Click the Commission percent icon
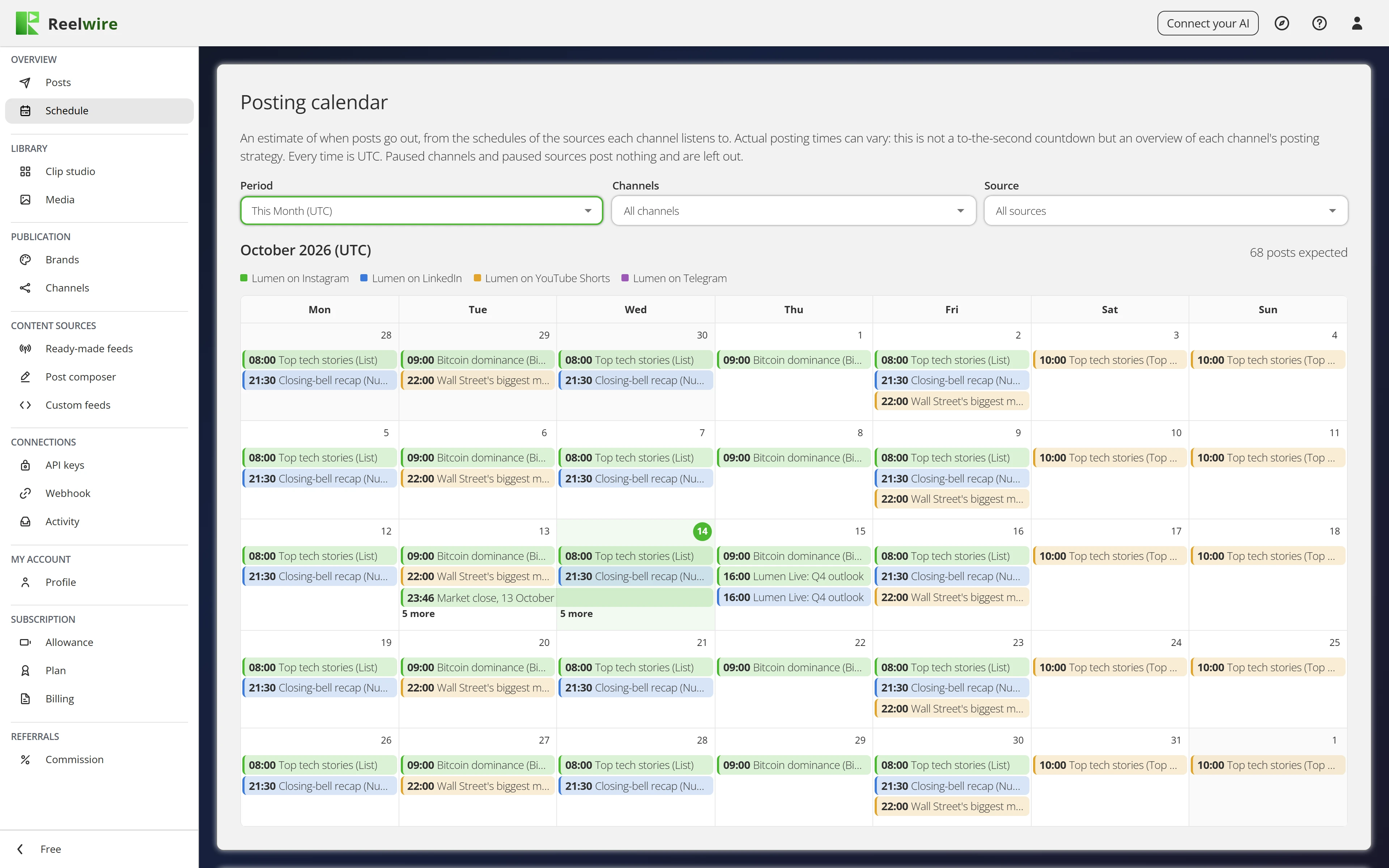This screenshot has width=1389, height=868. coord(25,760)
